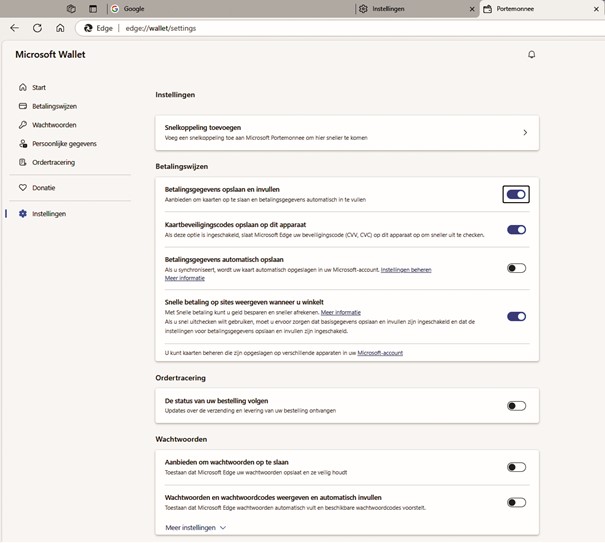Image resolution: width=605 pixels, height=543 pixels.
Task: Click the Donatie heart icon
Action: coord(23,188)
